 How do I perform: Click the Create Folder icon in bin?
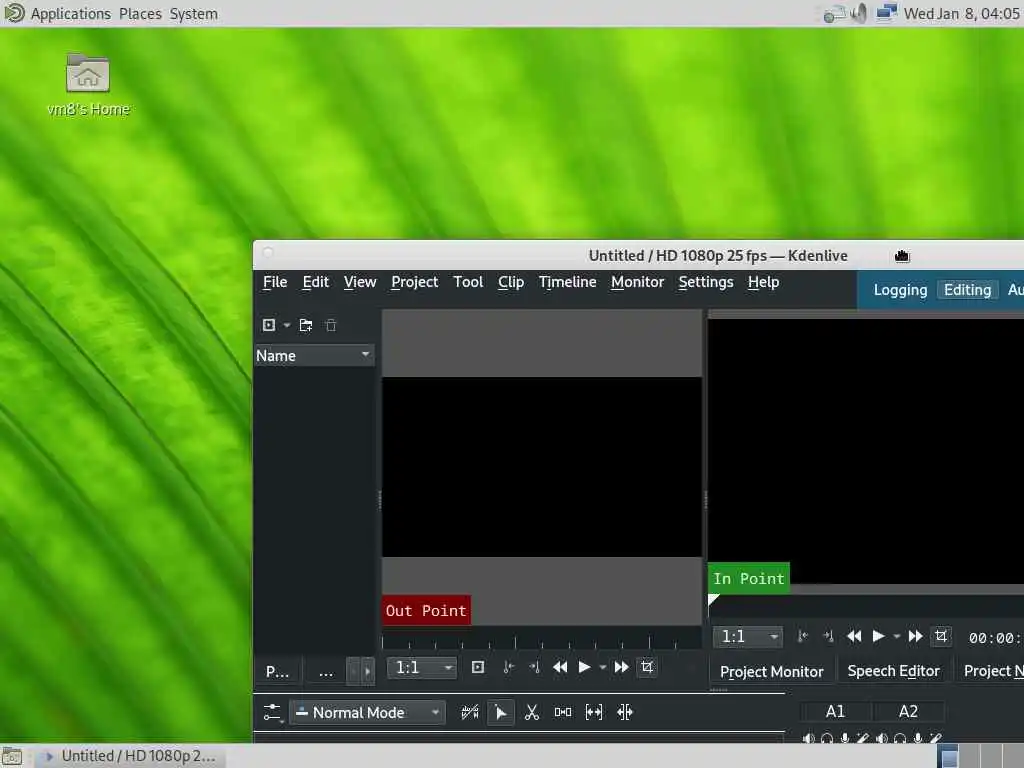(x=306, y=325)
